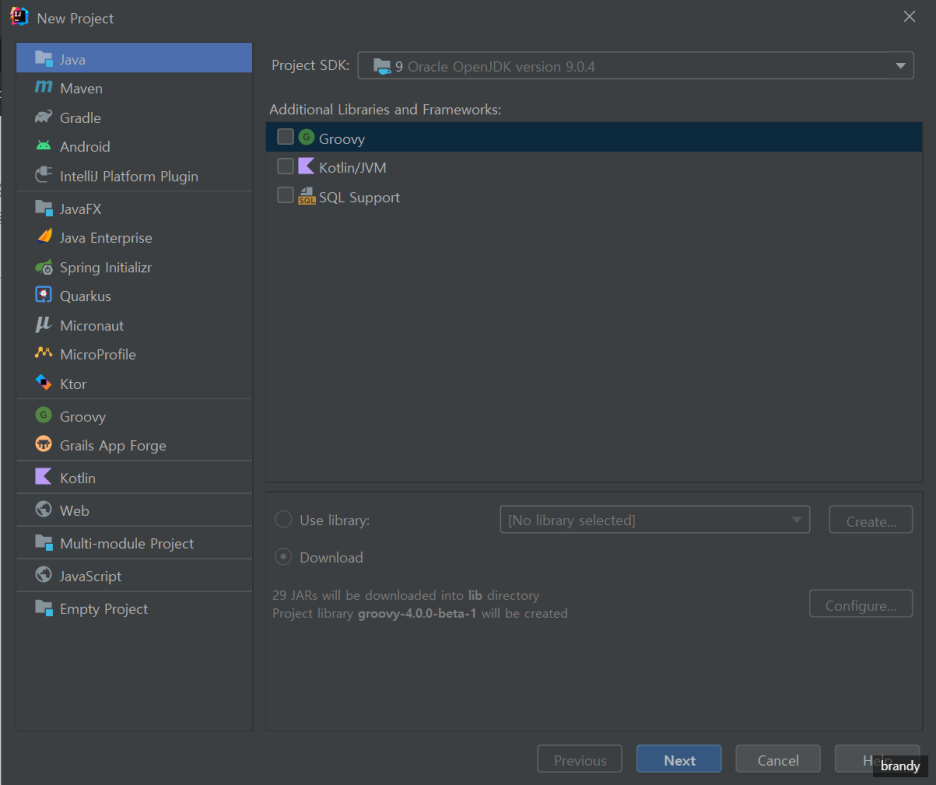Click the SQL Support framework icon
This screenshot has width=936, height=785.
coord(307,196)
